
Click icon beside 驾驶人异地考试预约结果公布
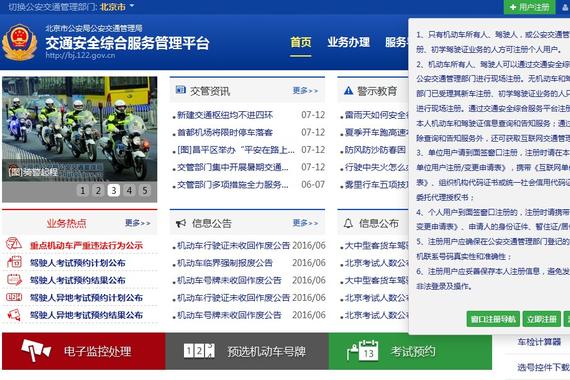pos(14,315)
